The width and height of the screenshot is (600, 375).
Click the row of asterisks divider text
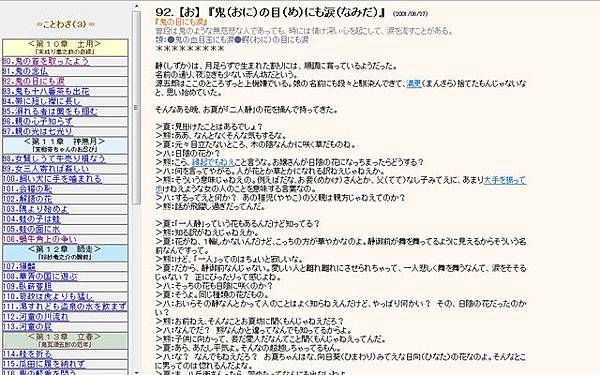(190, 49)
